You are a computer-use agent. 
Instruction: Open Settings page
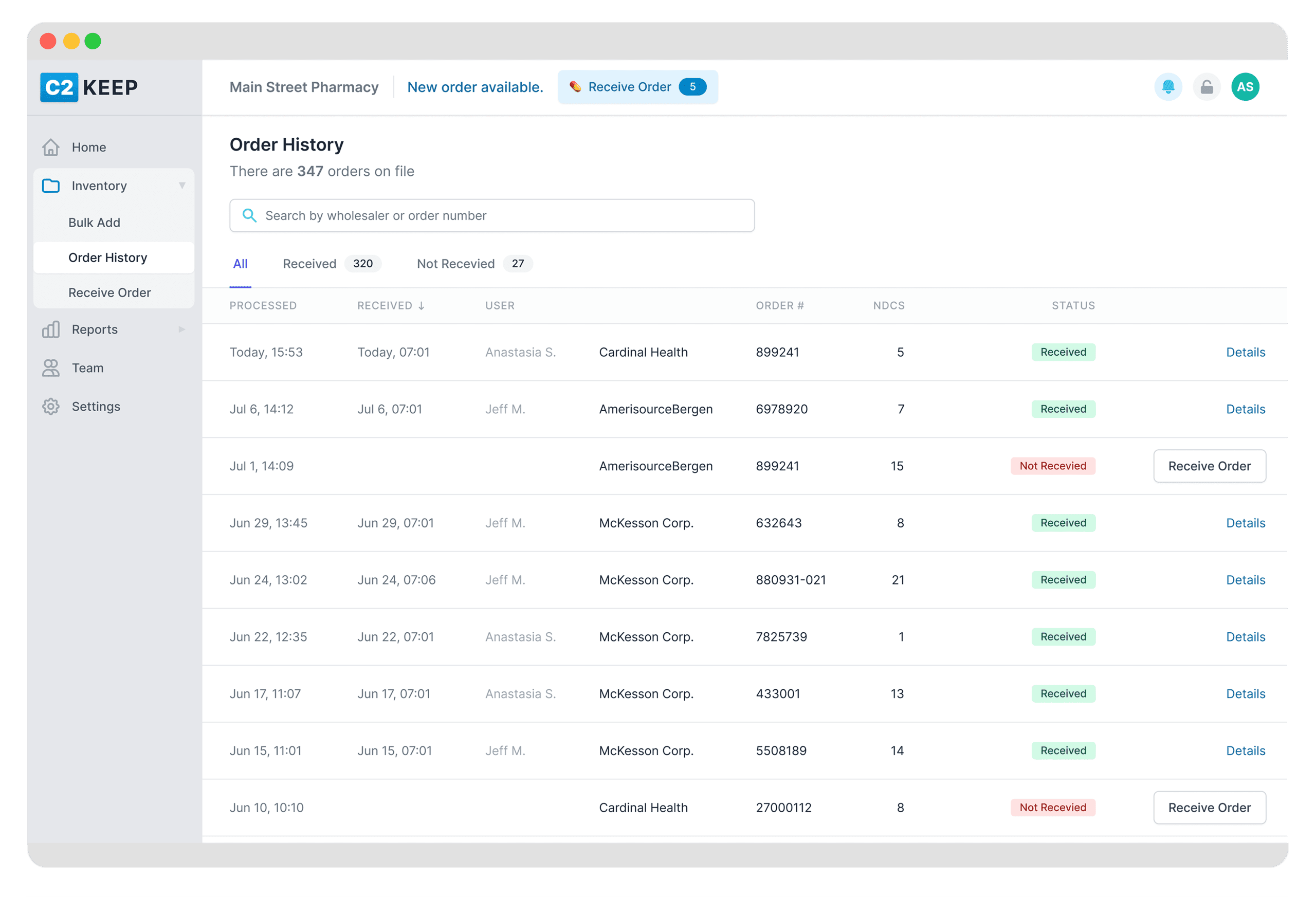(x=96, y=407)
